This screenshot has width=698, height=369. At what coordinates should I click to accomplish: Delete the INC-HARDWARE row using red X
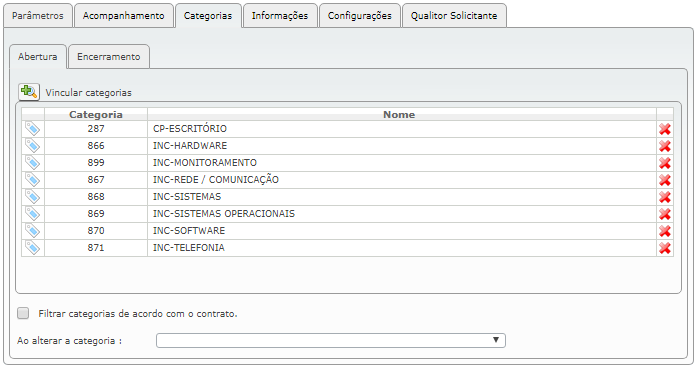pos(665,146)
